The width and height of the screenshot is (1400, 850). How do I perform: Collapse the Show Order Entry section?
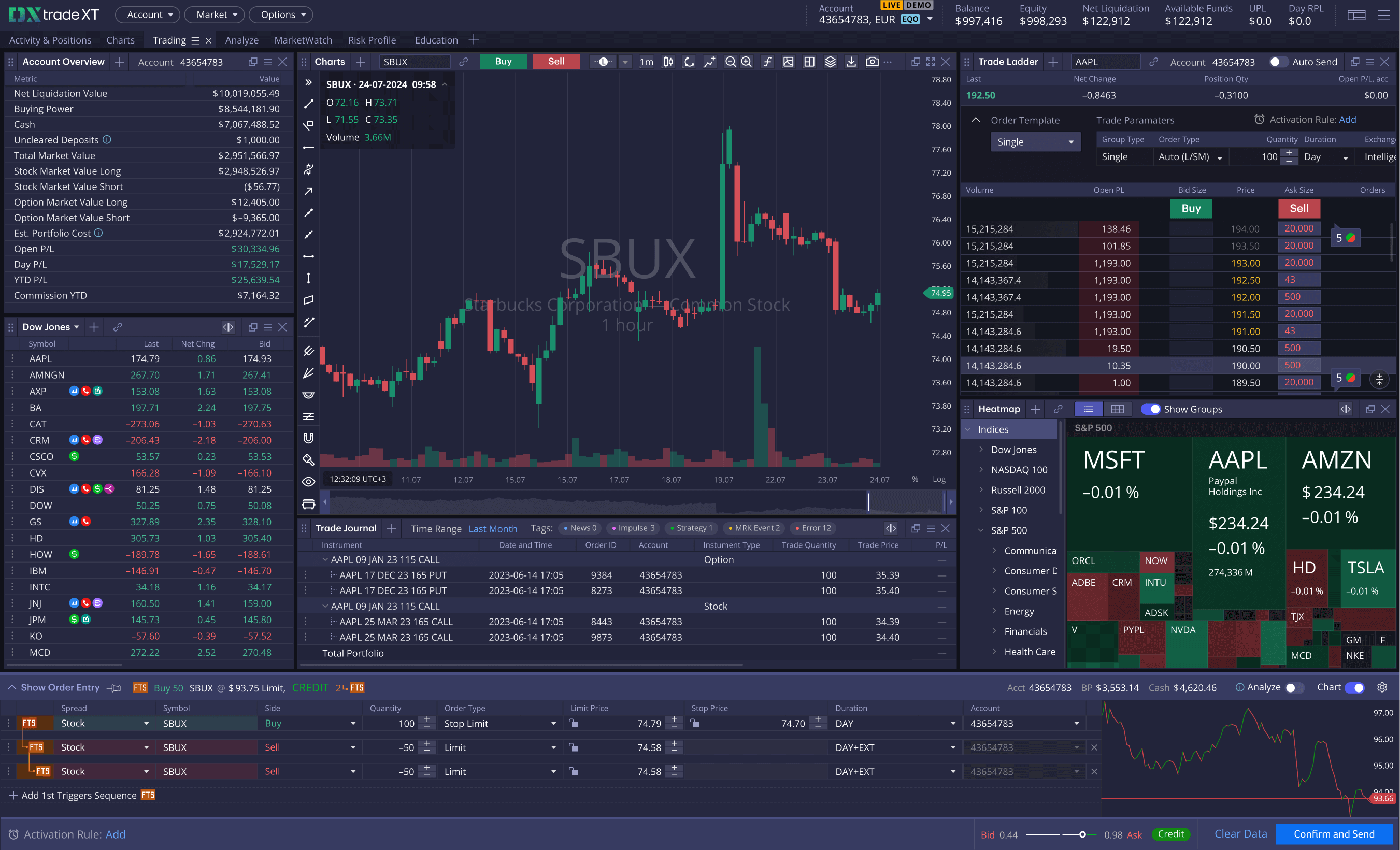[12, 688]
